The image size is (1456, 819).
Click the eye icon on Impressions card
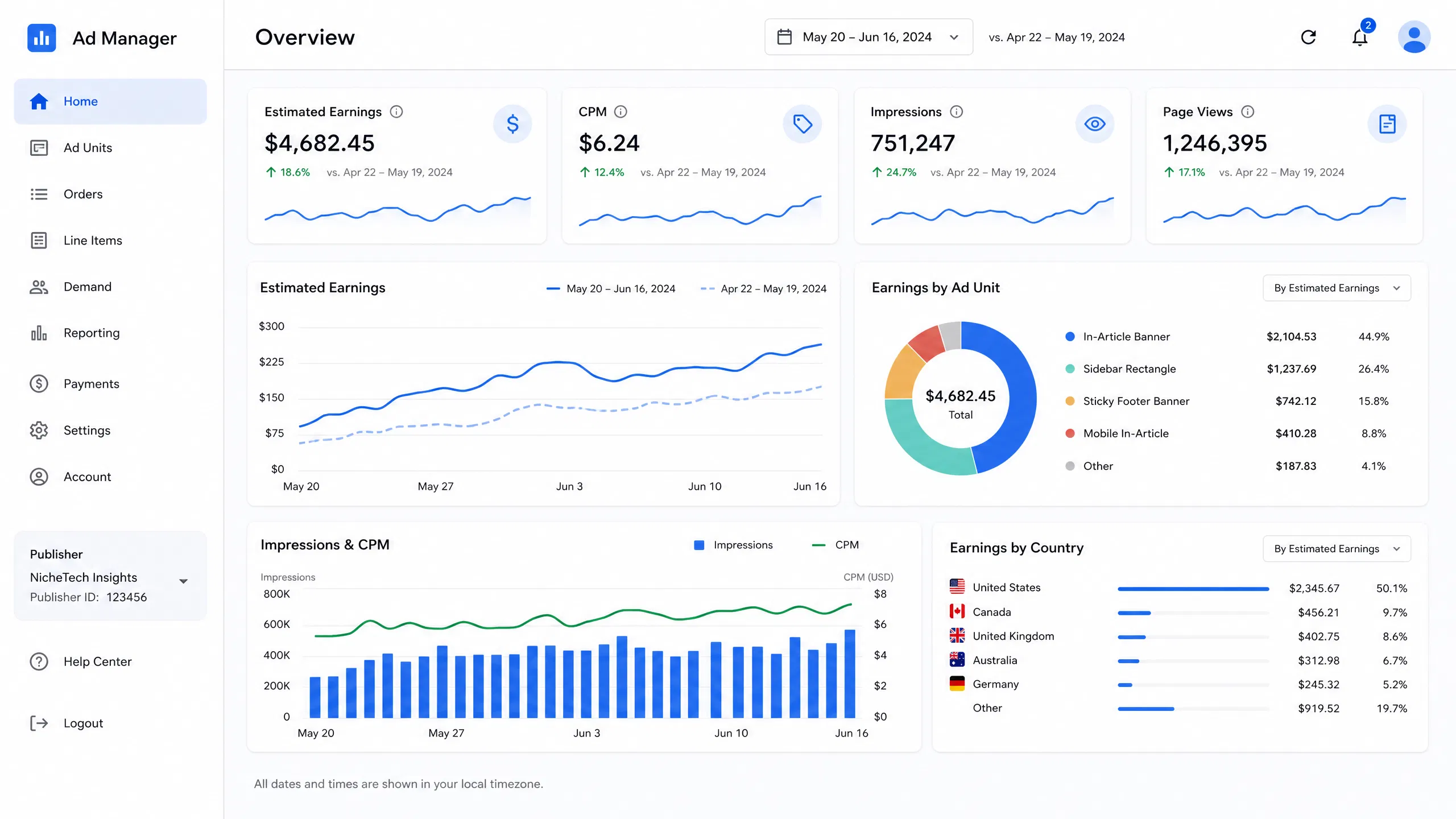pyautogui.click(x=1094, y=124)
